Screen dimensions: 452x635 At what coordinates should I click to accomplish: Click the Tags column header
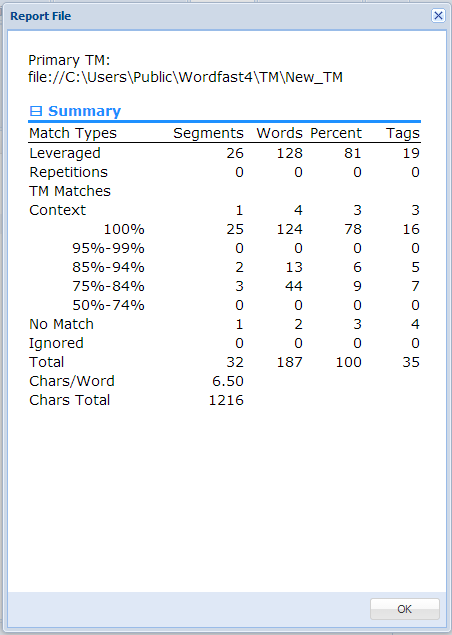(403, 133)
